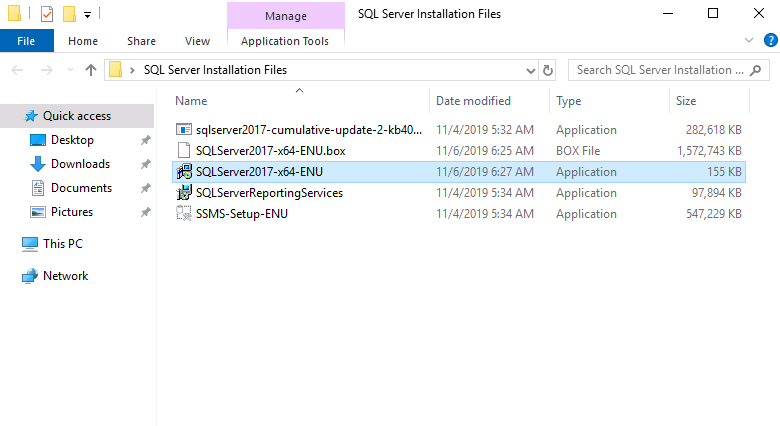
Task: Switch to the View ribbon tab
Action: tap(197, 41)
